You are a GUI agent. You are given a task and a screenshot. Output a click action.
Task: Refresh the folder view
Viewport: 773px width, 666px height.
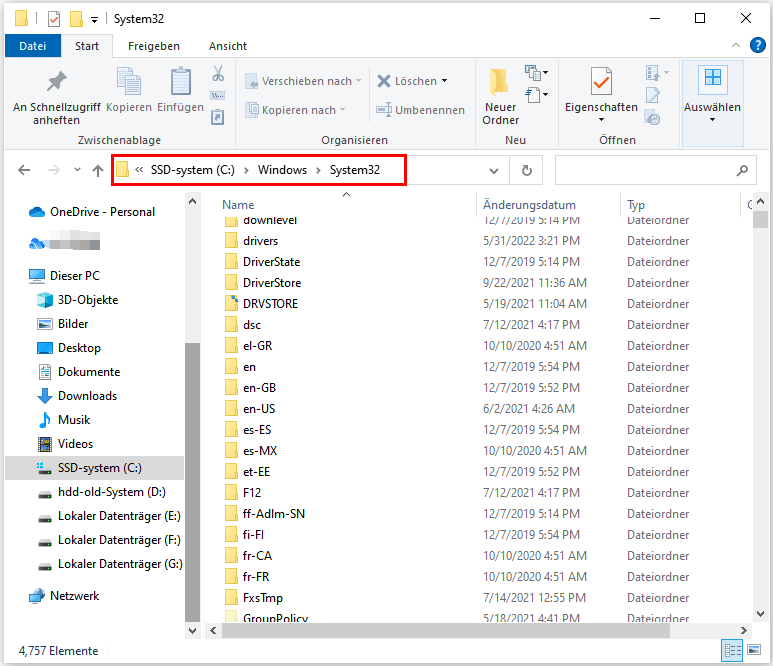click(527, 171)
